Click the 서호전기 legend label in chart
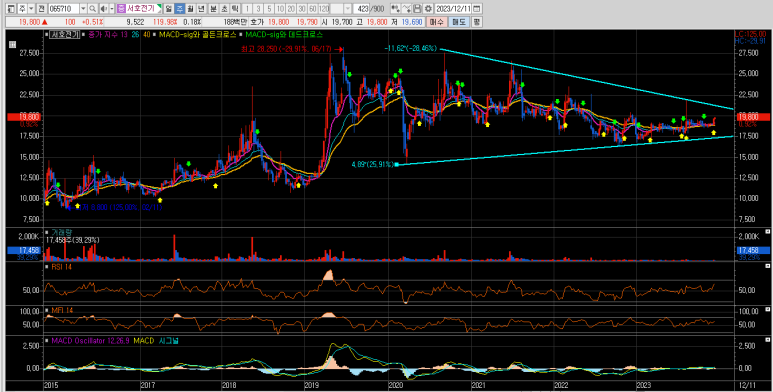 (66, 35)
